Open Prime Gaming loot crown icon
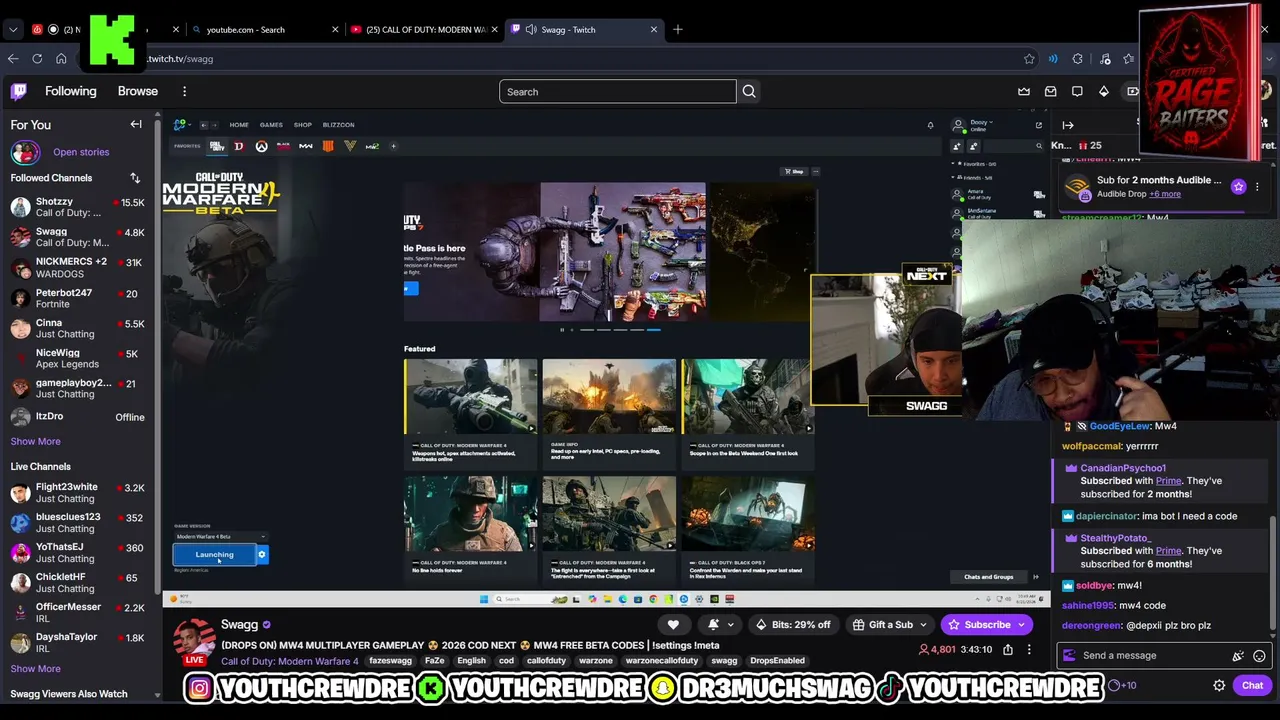The image size is (1280, 720). pyautogui.click(x=1024, y=92)
